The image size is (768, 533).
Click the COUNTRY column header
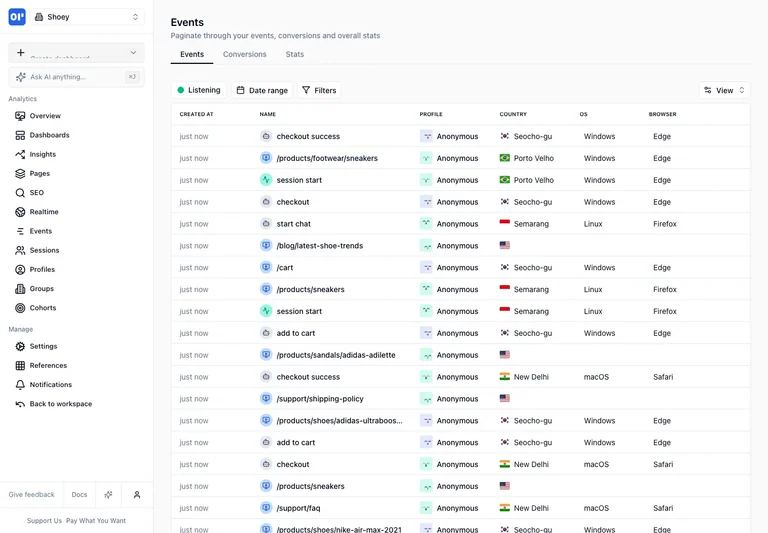coord(513,114)
